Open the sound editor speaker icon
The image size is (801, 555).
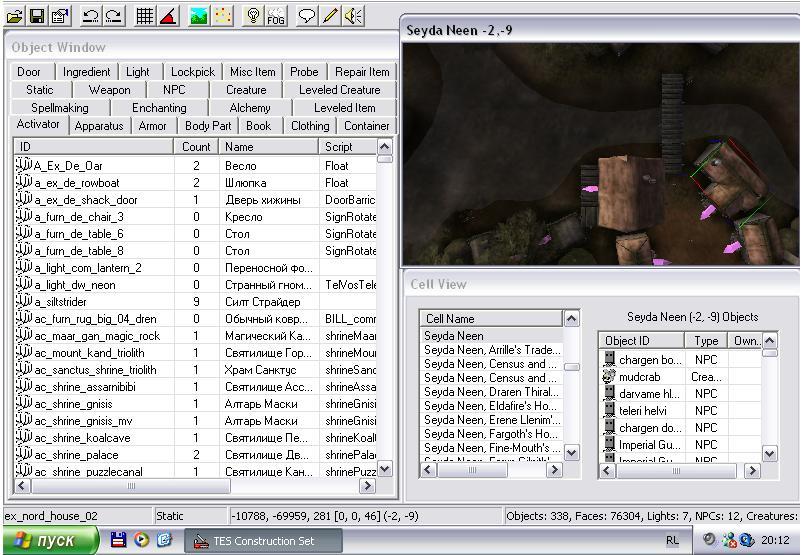(x=353, y=16)
